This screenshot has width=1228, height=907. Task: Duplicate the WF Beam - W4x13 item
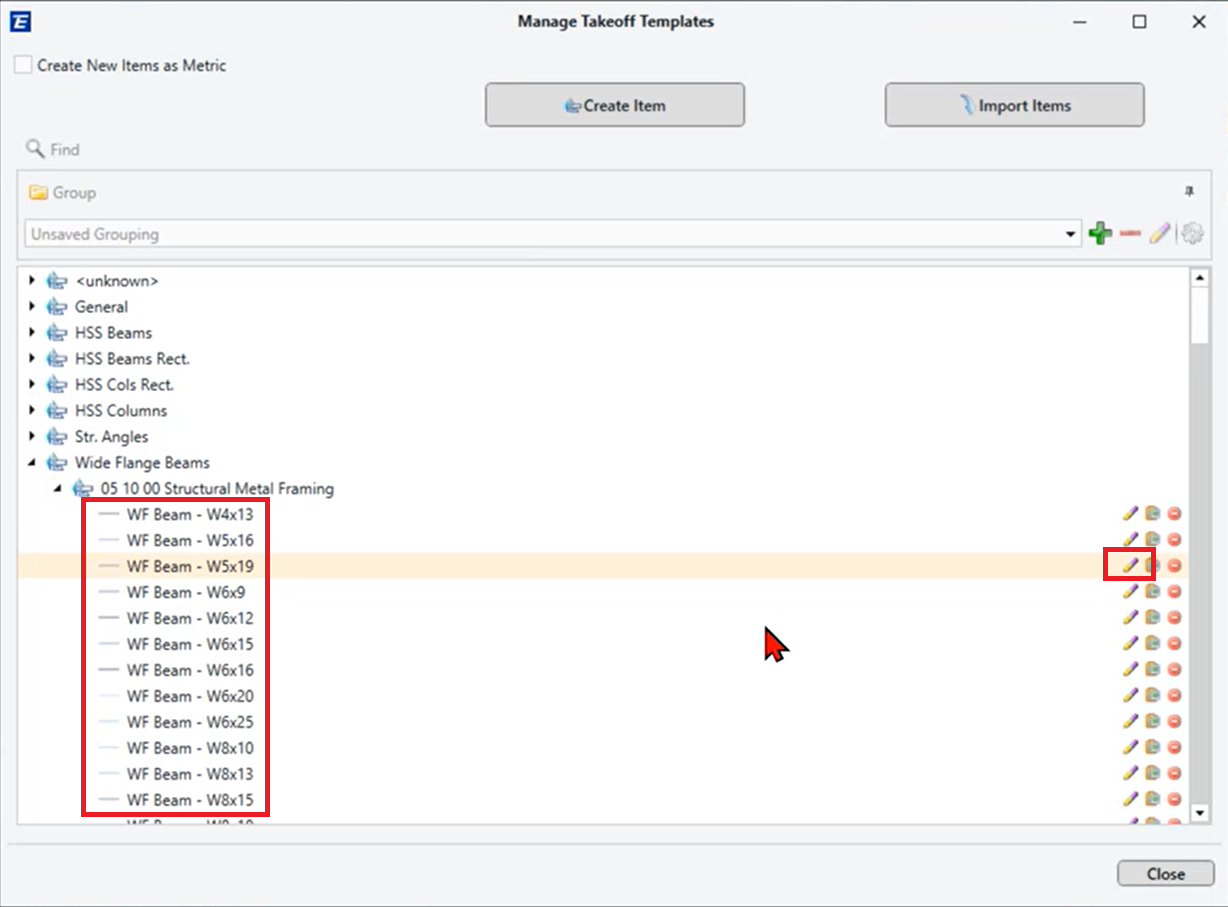(x=1151, y=514)
